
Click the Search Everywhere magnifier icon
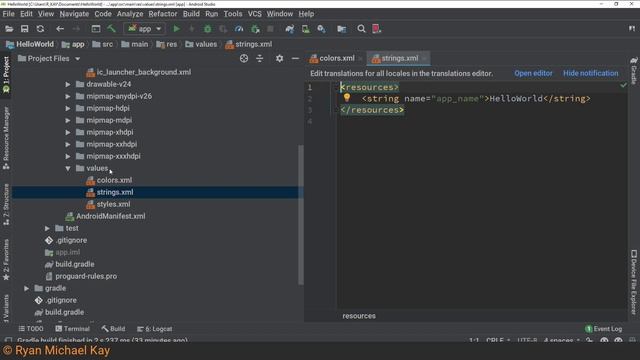pos(361,29)
